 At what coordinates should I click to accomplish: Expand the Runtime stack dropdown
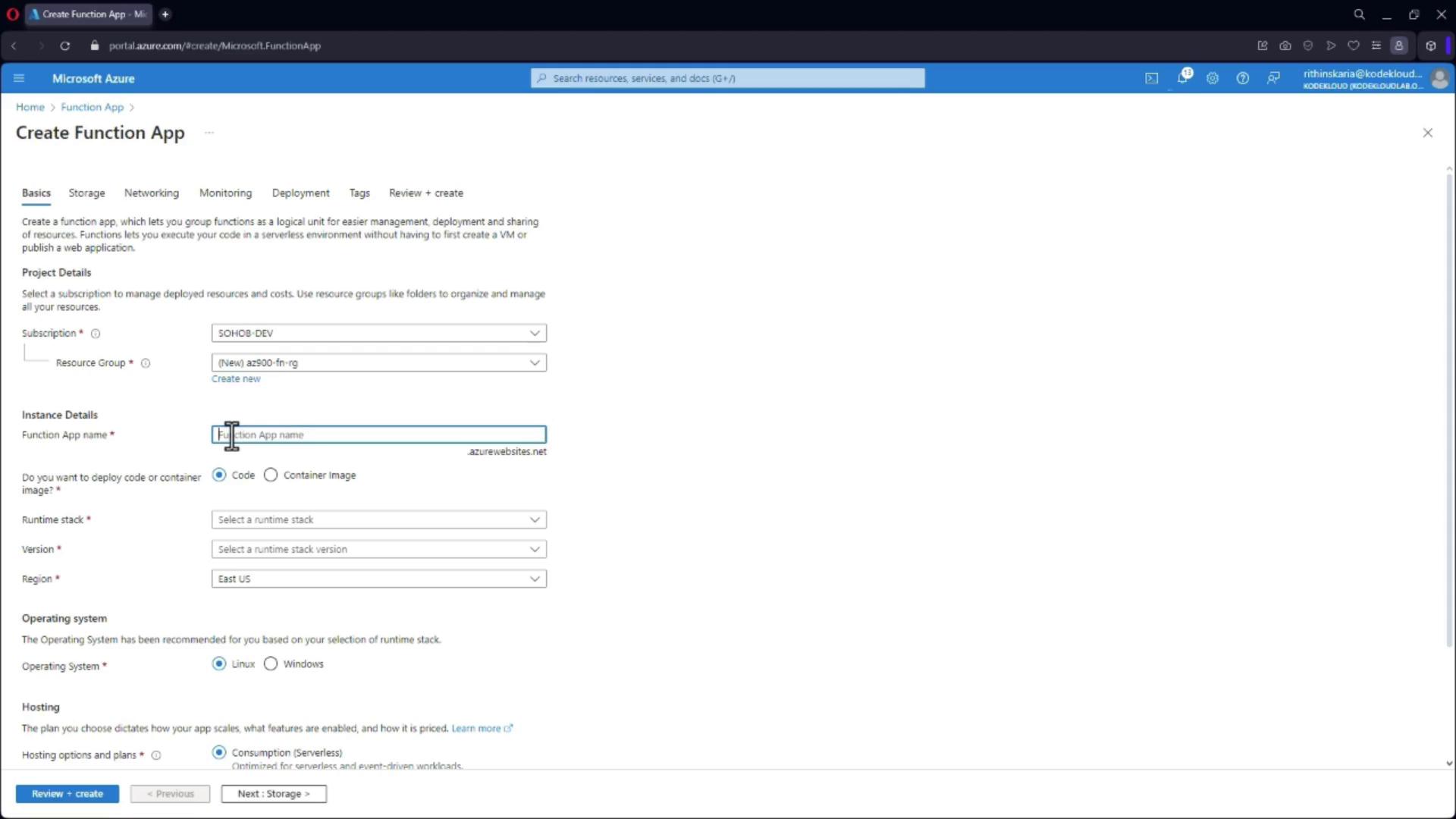378,520
